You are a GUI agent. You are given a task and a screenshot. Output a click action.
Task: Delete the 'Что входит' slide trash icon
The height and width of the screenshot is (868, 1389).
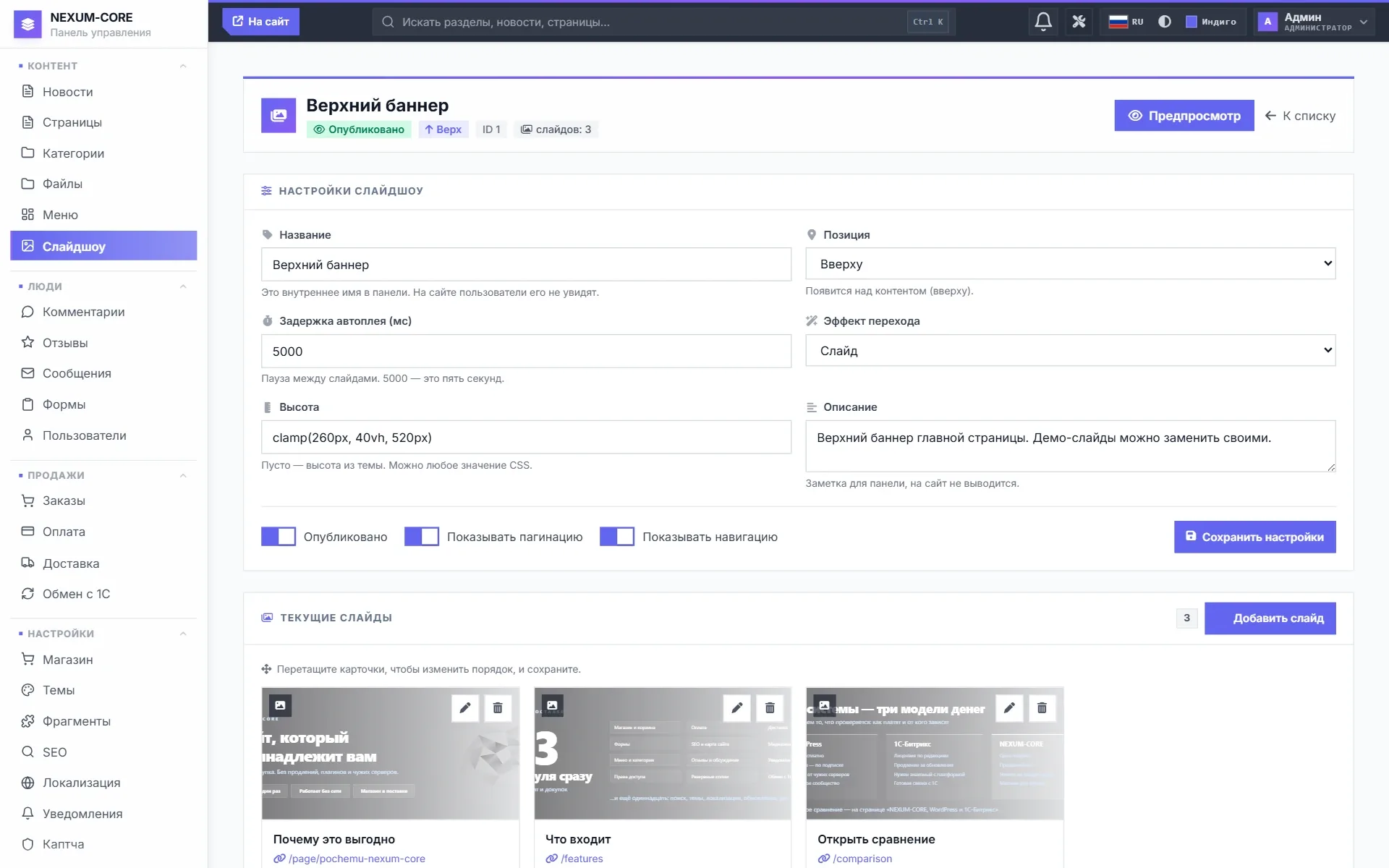(770, 707)
